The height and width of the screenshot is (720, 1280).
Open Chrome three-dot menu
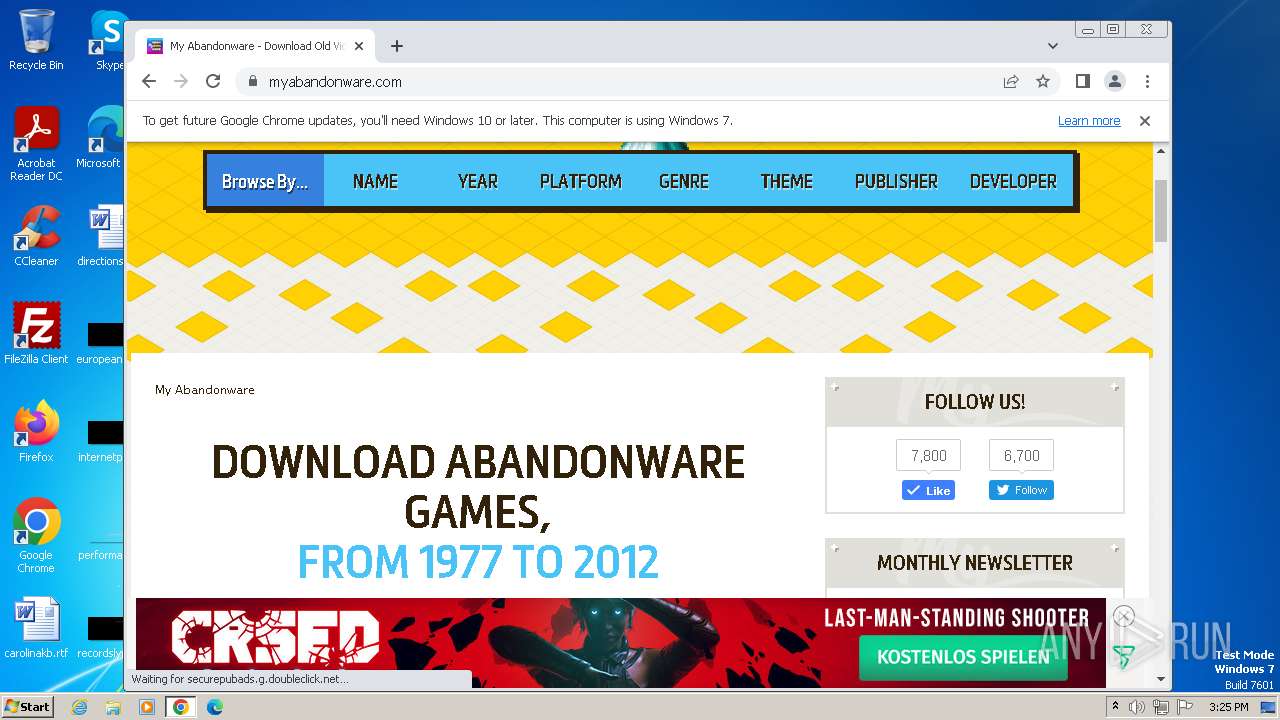tap(1147, 81)
